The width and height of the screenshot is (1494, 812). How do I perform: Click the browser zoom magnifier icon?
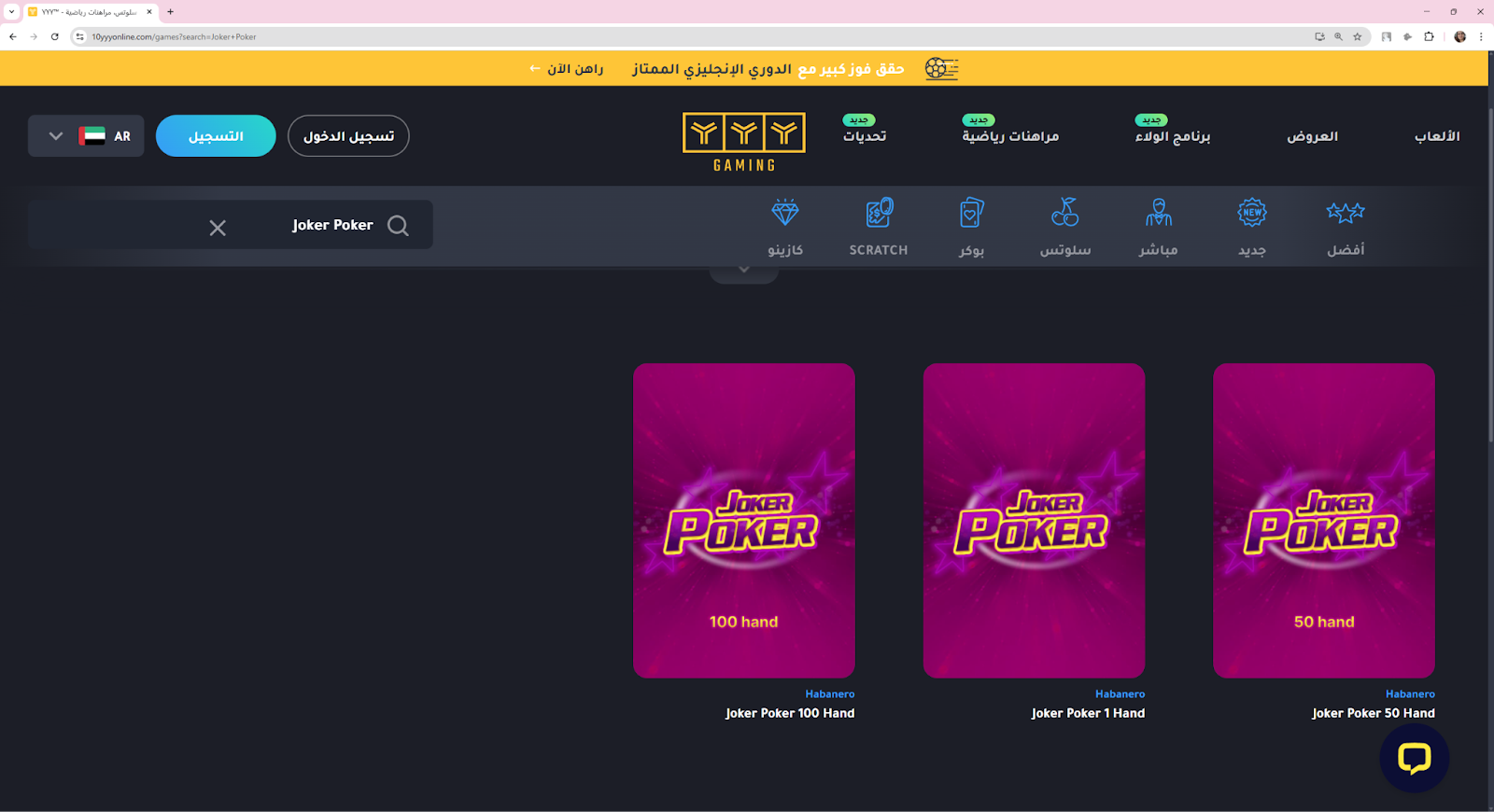click(x=1338, y=36)
